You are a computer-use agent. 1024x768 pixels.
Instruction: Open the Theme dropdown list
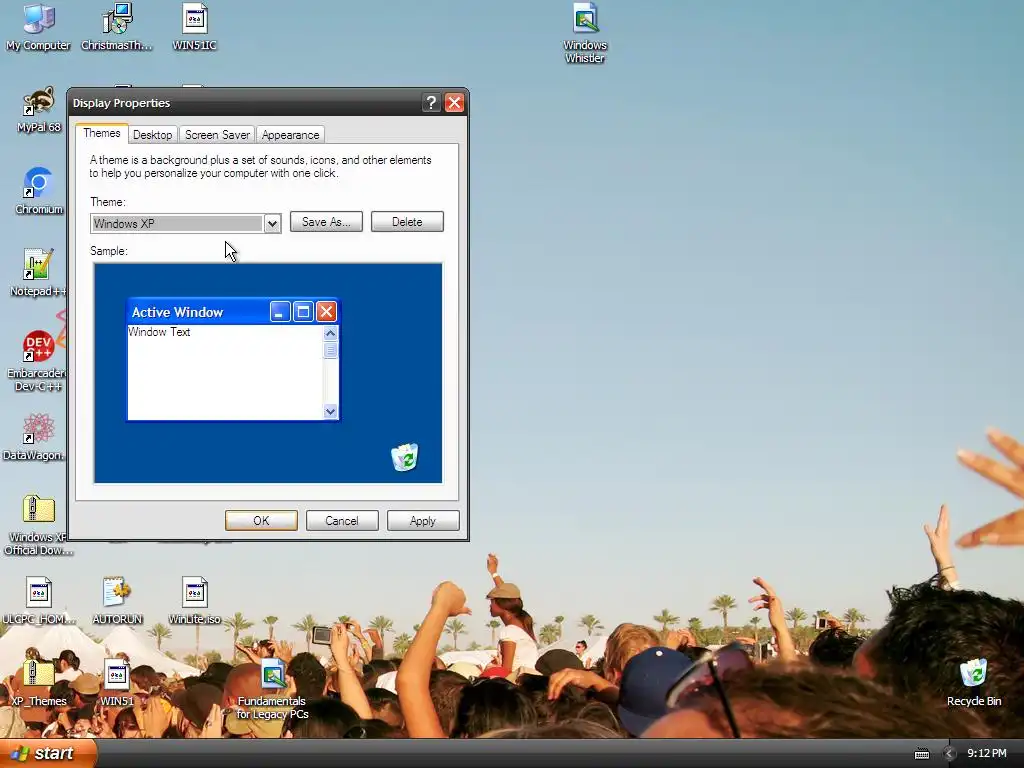coord(272,224)
